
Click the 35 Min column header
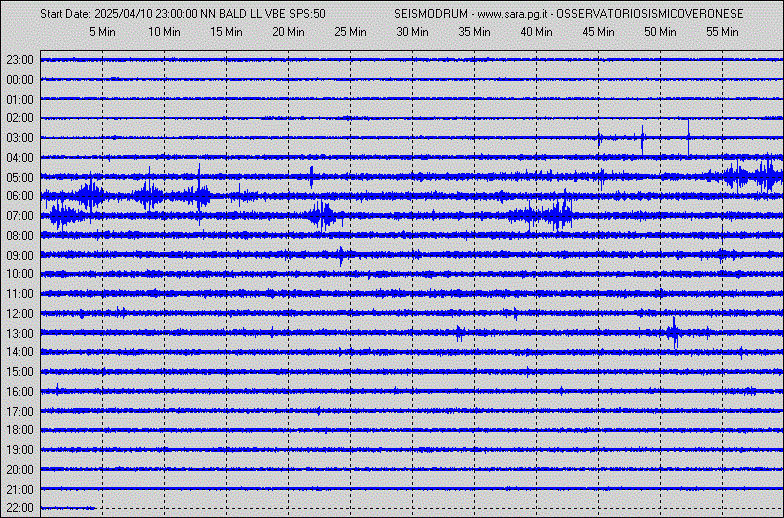[x=474, y=32]
